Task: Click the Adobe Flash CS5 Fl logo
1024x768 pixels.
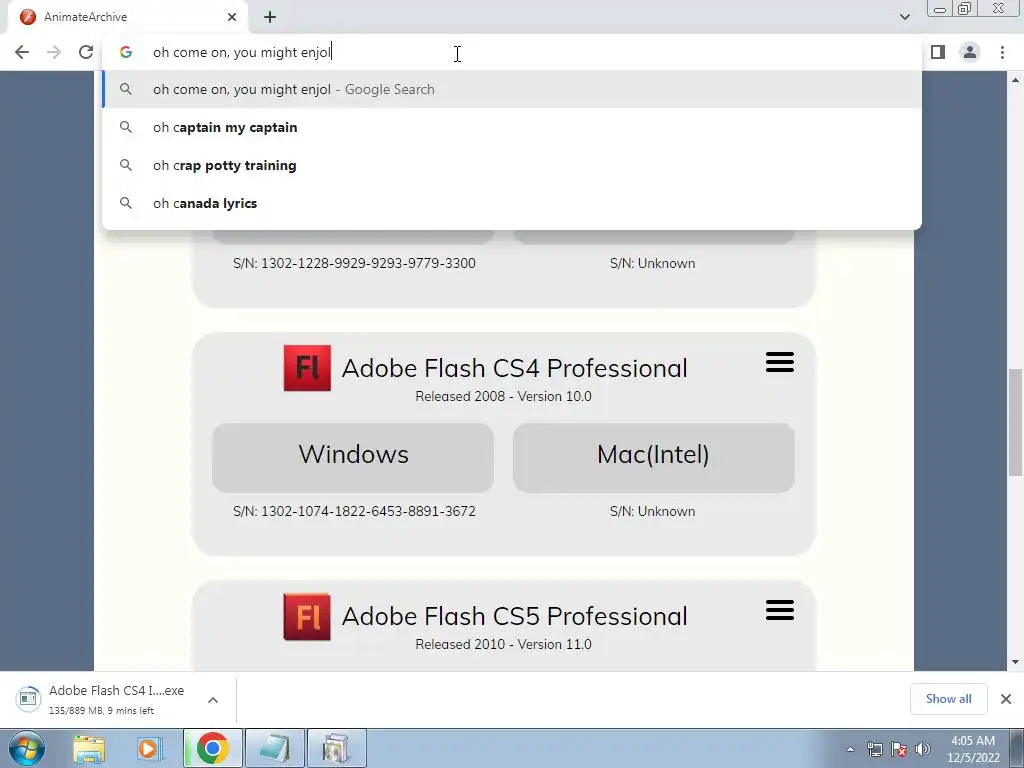Action: (x=307, y=616)
